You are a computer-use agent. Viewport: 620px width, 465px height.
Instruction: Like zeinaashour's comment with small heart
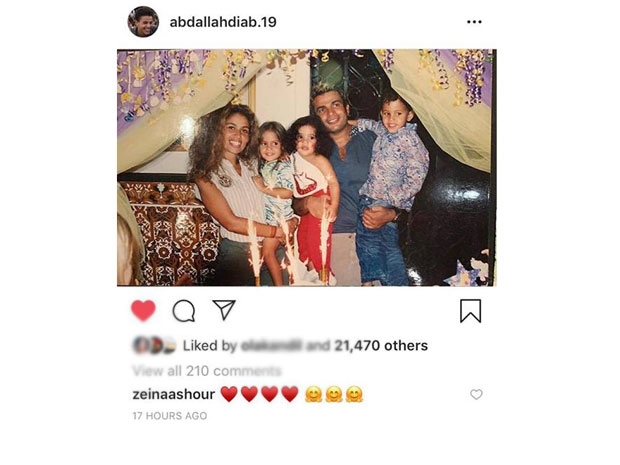[x=476, y=394]
